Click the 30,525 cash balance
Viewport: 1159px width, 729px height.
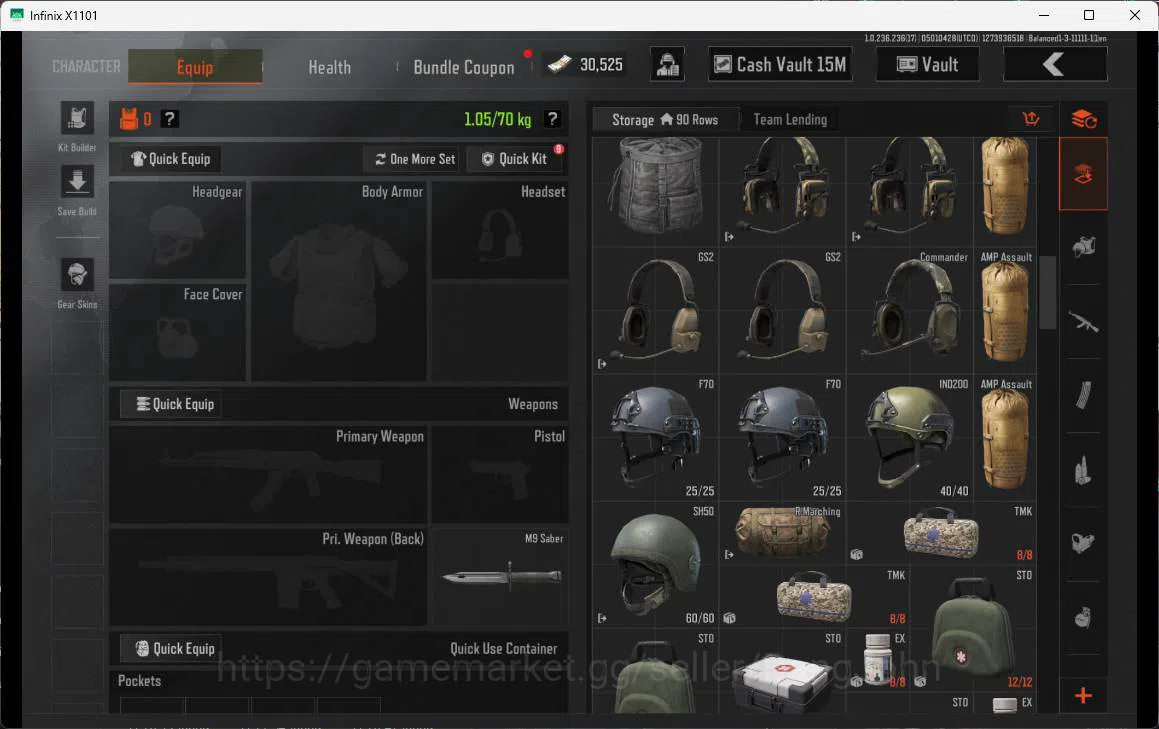point(586,65)
